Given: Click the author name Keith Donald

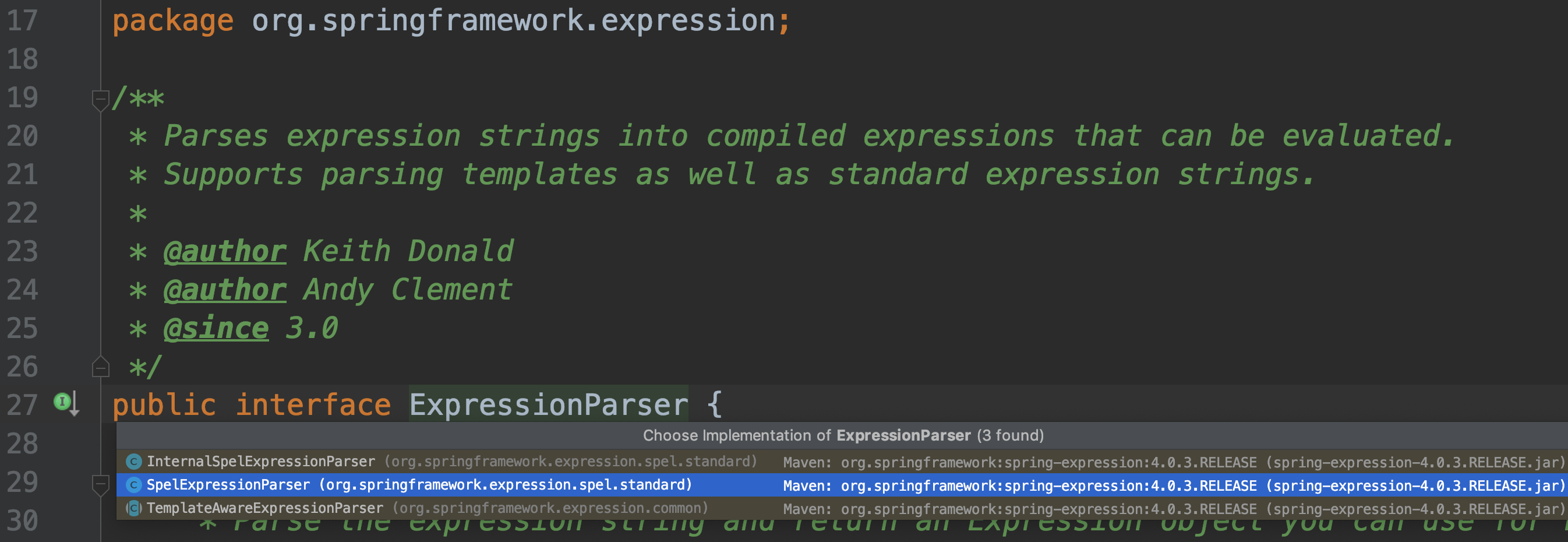Looking at the screenshot, I should (x=408, y=252).
